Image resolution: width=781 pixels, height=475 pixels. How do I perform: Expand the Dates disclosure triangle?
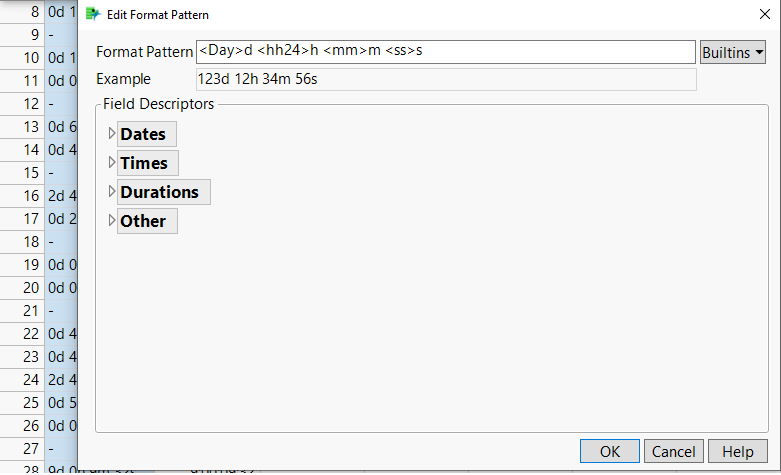coord(111,134)
